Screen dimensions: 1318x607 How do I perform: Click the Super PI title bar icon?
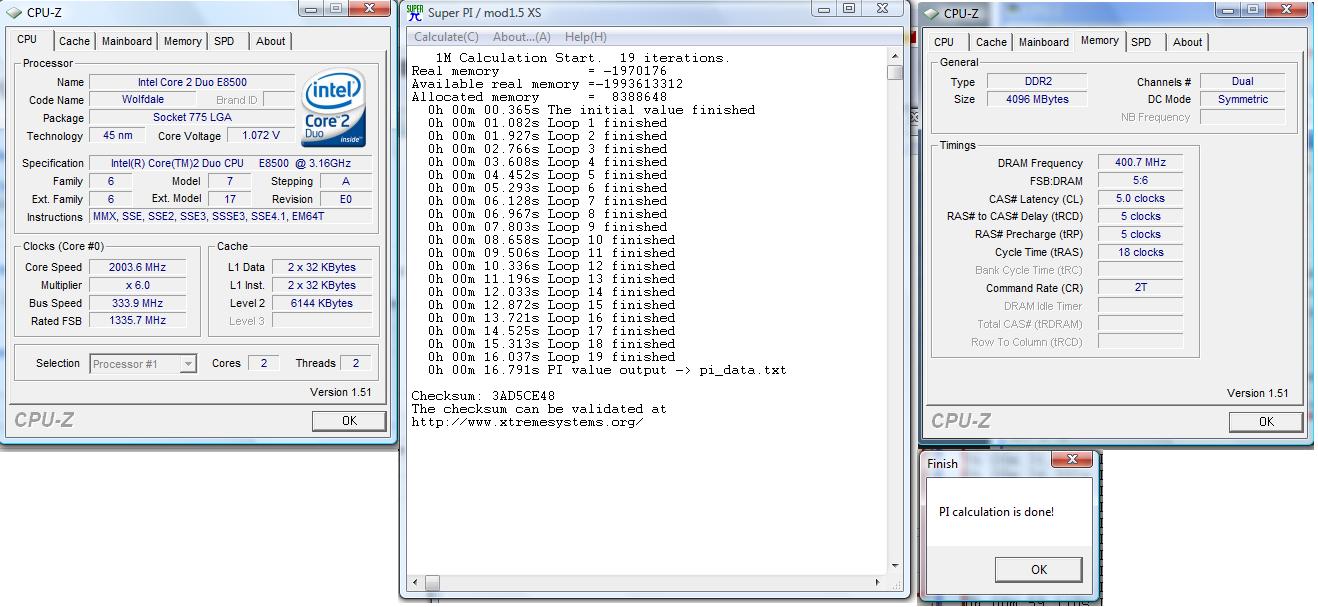[415, 13]
